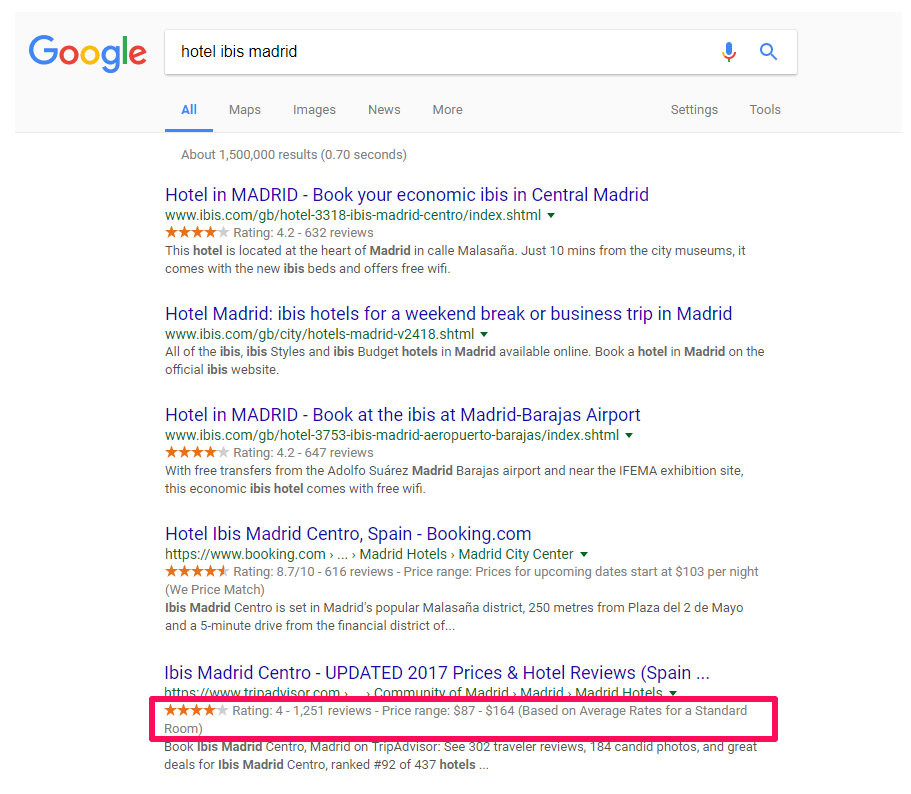Screen dimensions: 911x794
Task: Expand dropdown arrow next to tripadvisor breadcrumb
Action: point(673,693)
